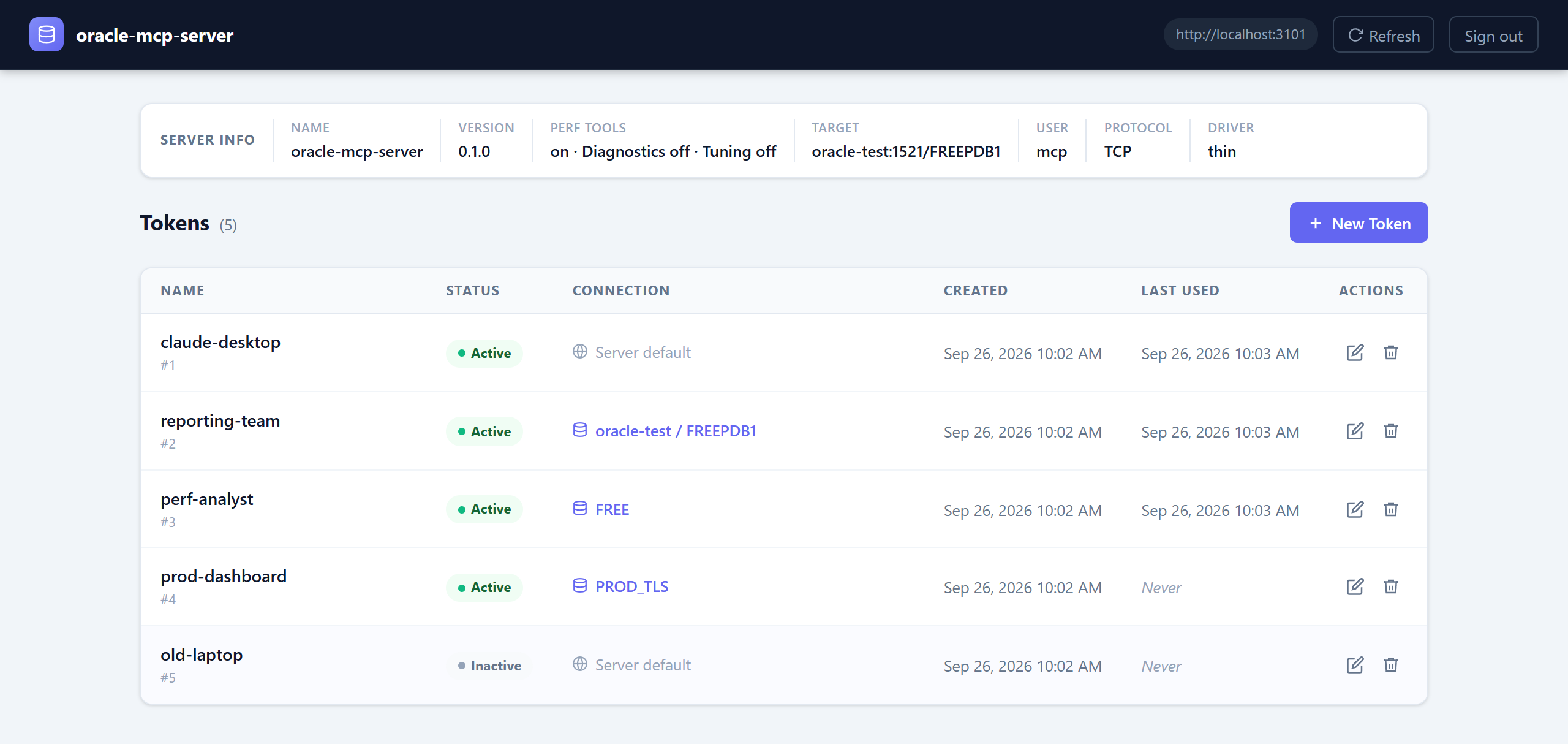Select the claude-desktop token name

[221, 342]
